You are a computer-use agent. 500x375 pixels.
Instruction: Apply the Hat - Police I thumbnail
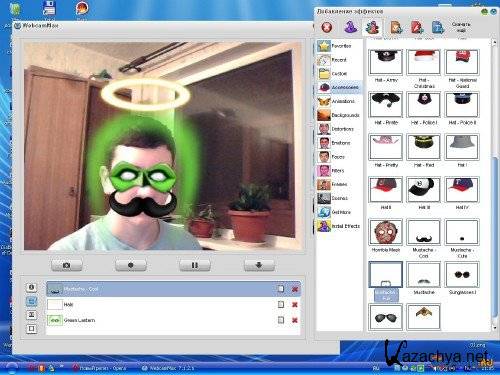coord(423,105)
